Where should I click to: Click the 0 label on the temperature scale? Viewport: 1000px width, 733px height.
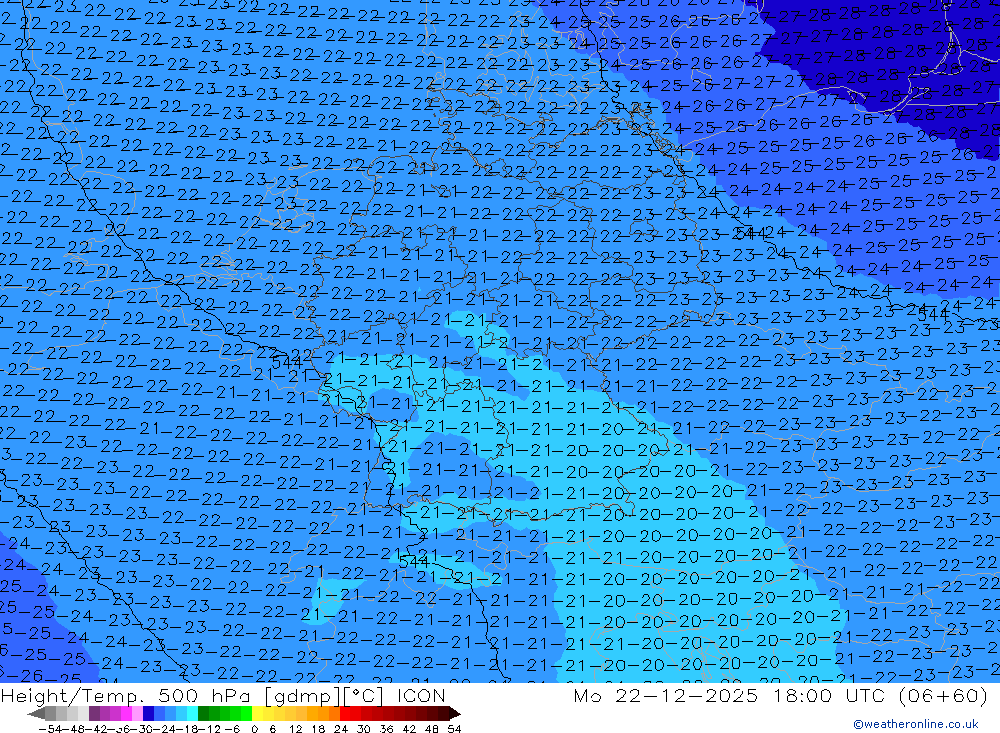(254, 729)
